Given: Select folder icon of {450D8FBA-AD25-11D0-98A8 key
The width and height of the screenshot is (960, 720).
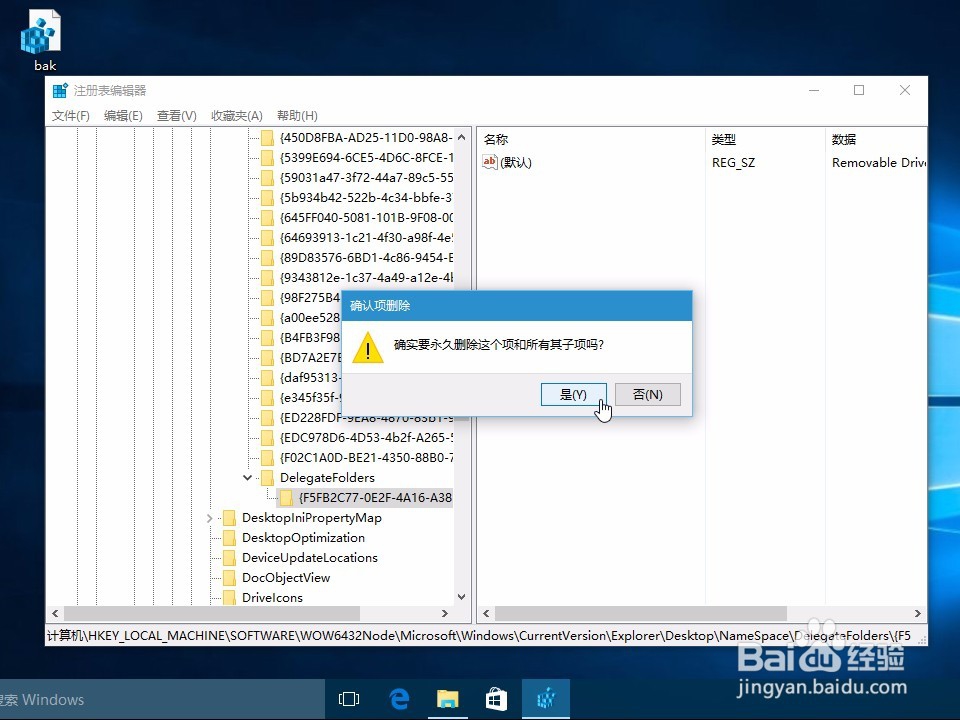Looking at the screenshot, I should coord(268,138).
